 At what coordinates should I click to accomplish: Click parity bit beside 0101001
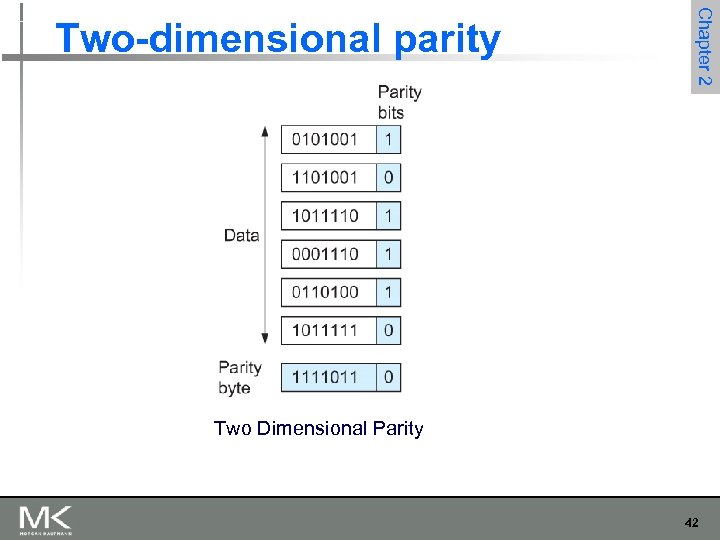[x=388, y=139]
